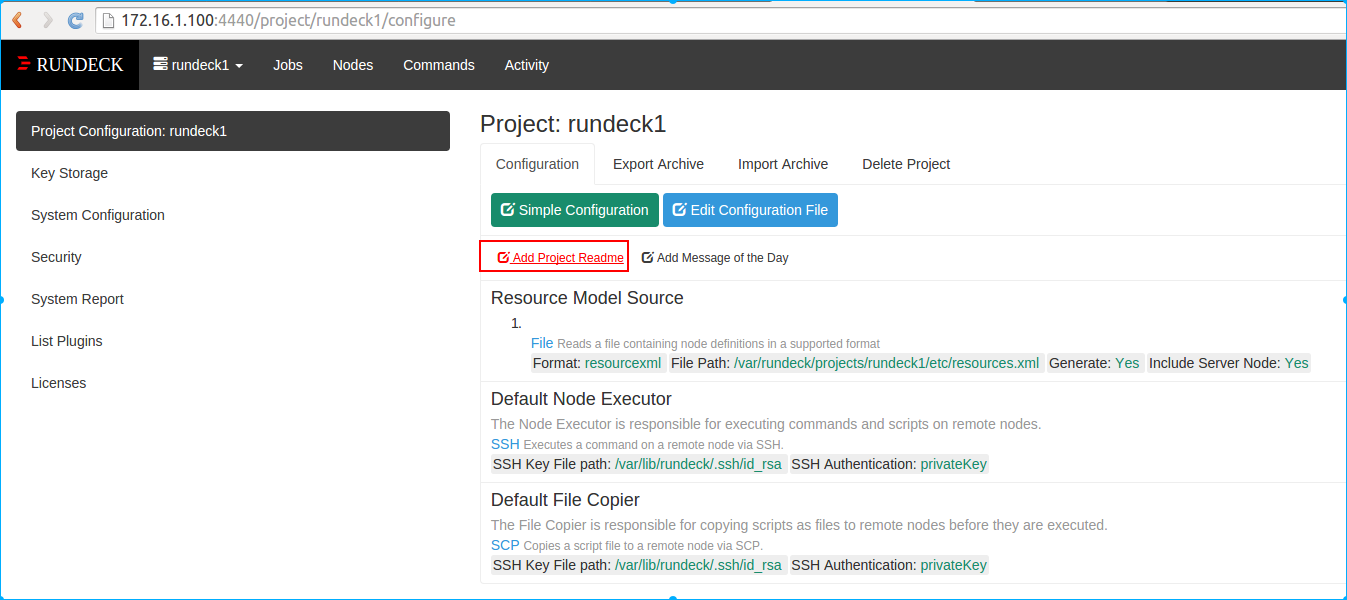The height and width of the screenshot is (600, 1347).
Task: Click SSH key path under Default Node Executor
Action: pyautogui.click(x=698, y=464)
